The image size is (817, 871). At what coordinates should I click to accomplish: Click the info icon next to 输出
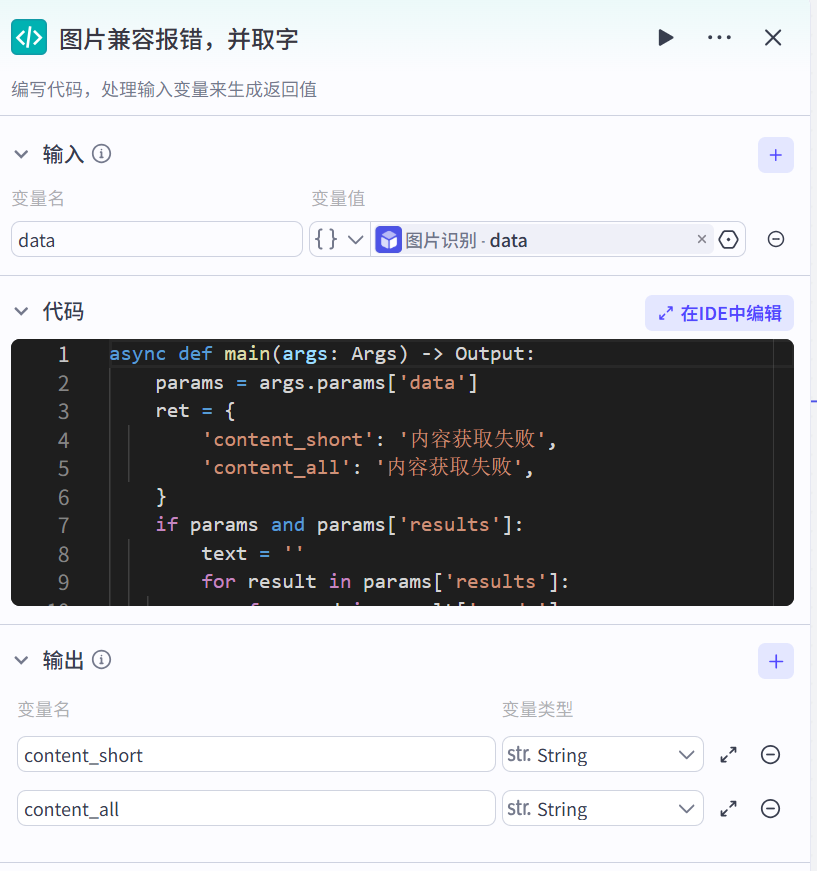(x=101, y=660)
